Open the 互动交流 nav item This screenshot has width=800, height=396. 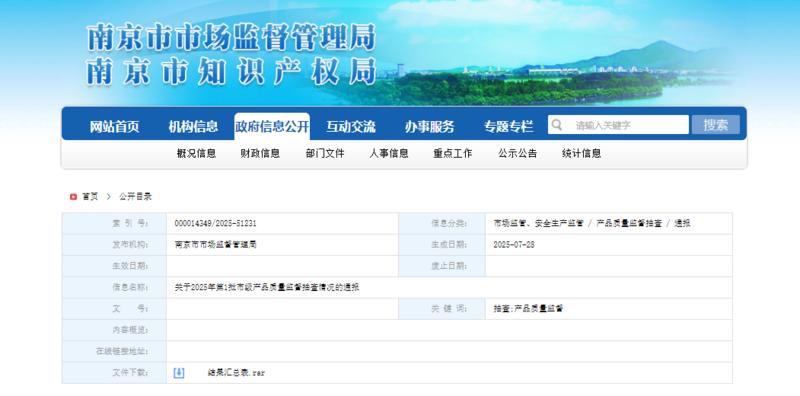point(351,127)
